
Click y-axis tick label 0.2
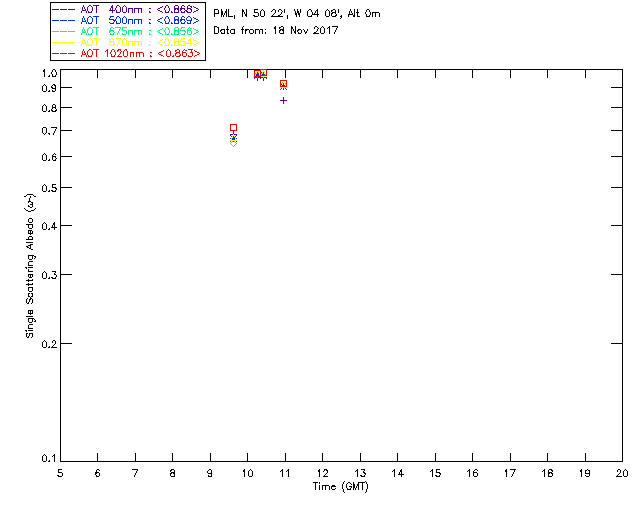pos(49,344)
